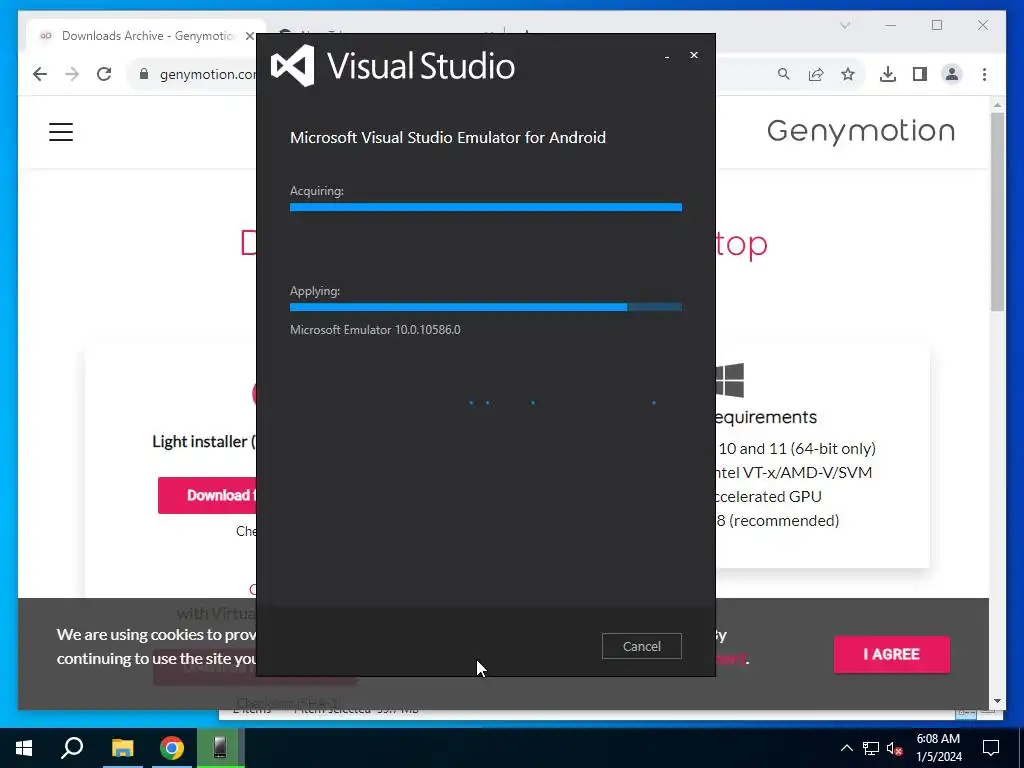Share this page from Chrome toolbar

pos(816,74)
